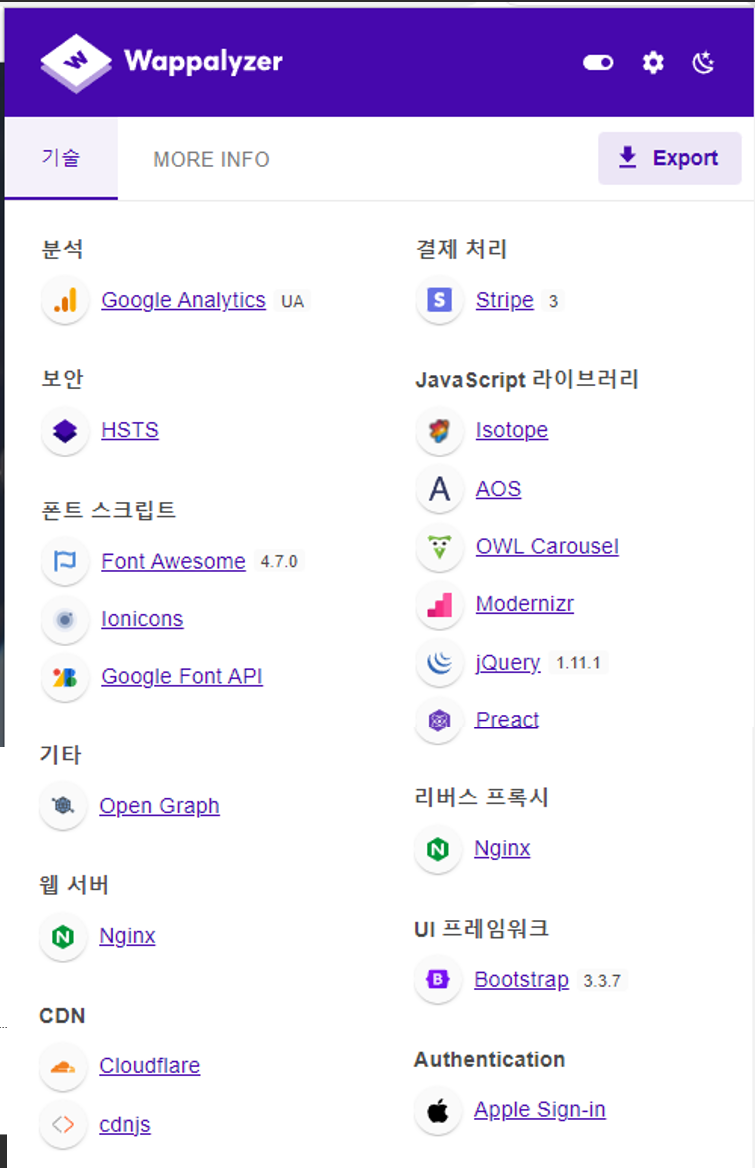Click the 폰트 스크립트 heading

click(109, 510)
